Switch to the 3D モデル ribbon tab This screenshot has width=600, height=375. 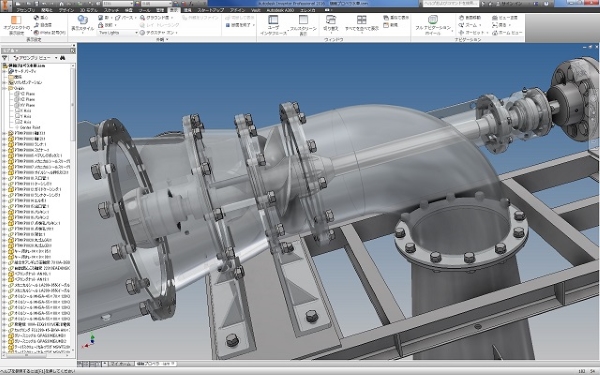(89, 10)
